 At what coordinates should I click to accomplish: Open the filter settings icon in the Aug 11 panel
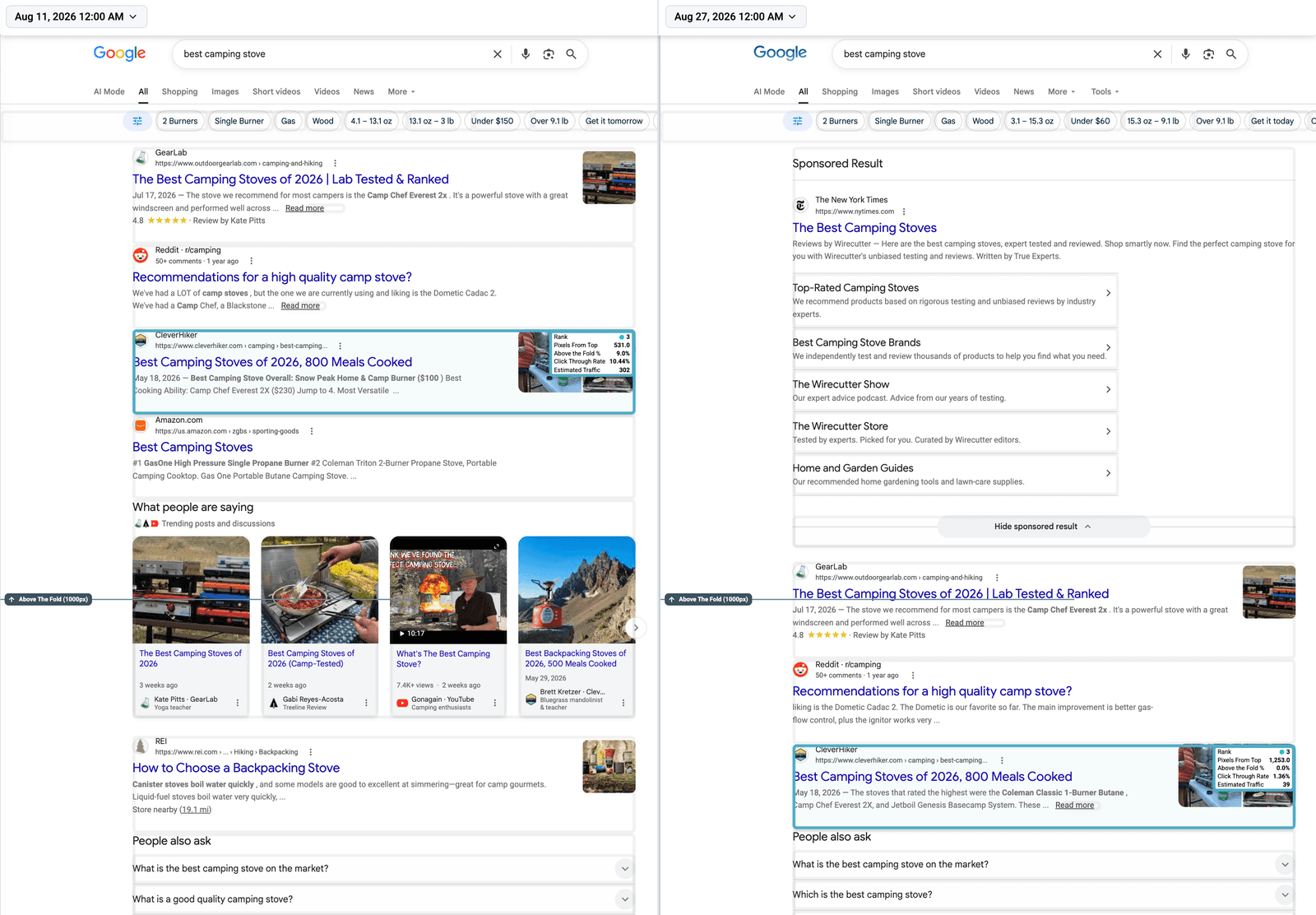click(x=137, y=121)
